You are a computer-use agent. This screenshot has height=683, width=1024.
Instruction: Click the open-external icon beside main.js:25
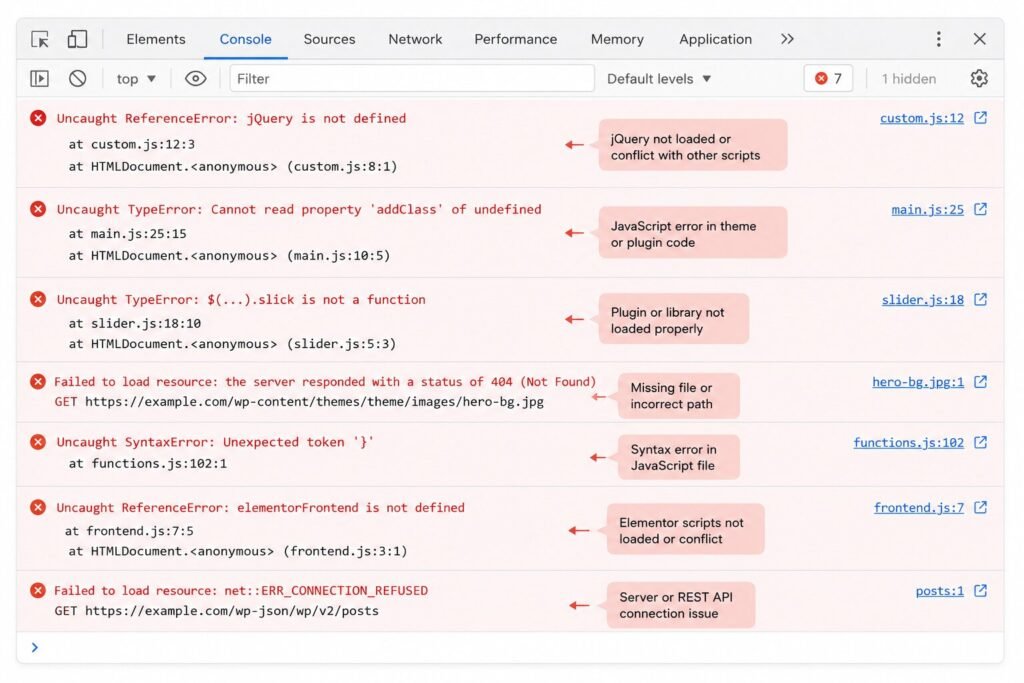coord(980,209)
